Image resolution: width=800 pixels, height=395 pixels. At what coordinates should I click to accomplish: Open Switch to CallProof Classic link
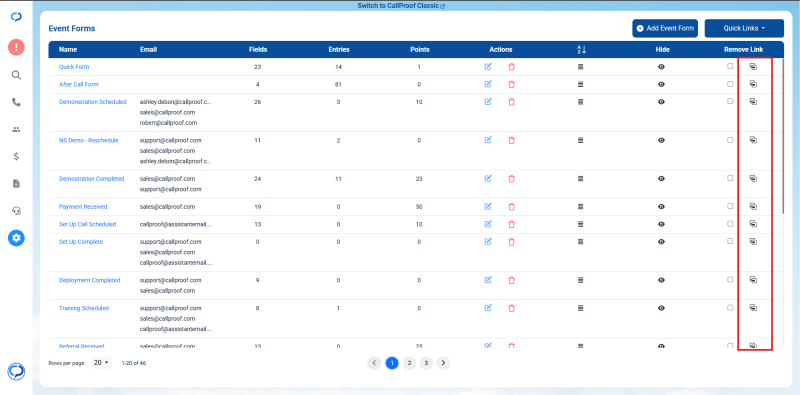click(401, 6)
